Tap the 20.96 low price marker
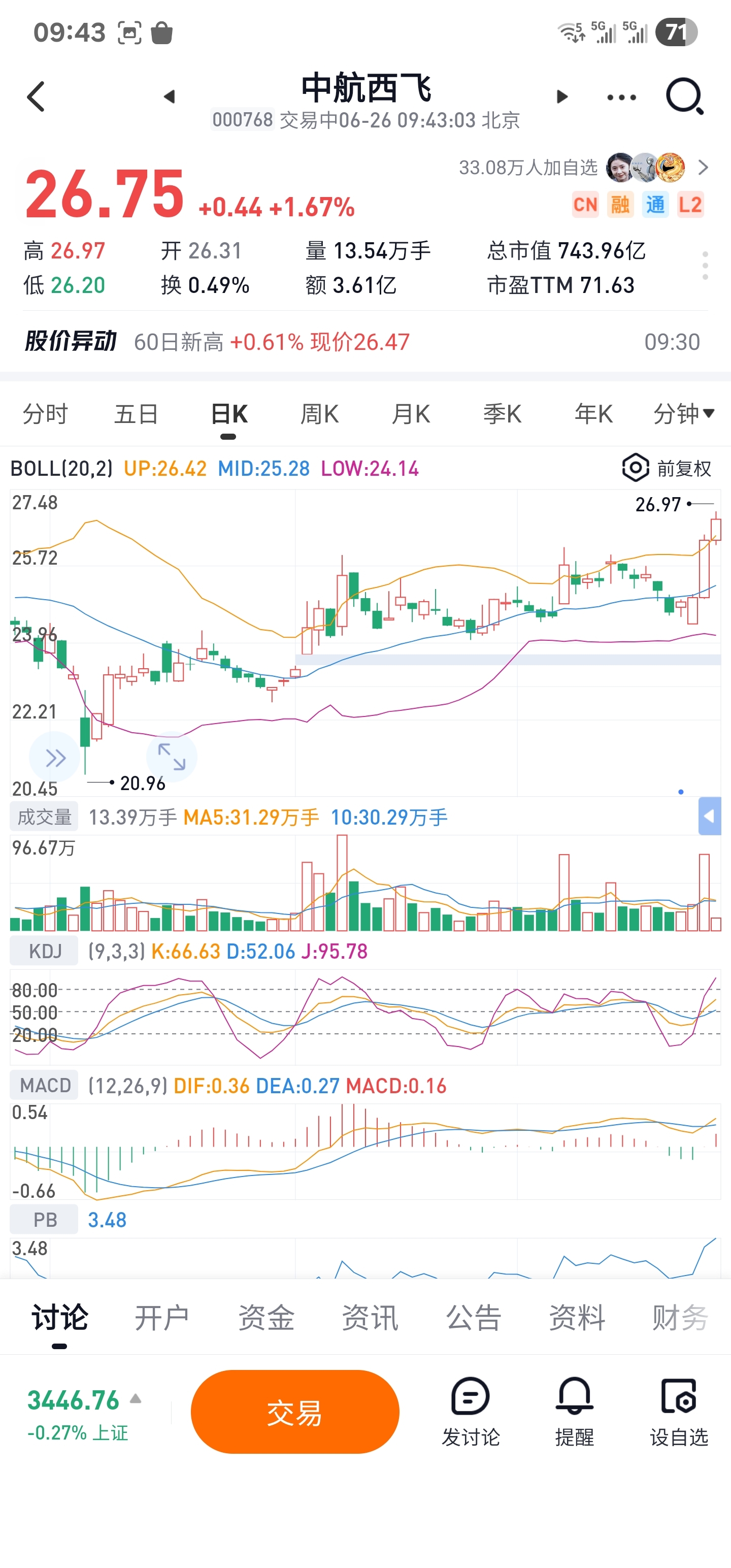 point(143,783)
